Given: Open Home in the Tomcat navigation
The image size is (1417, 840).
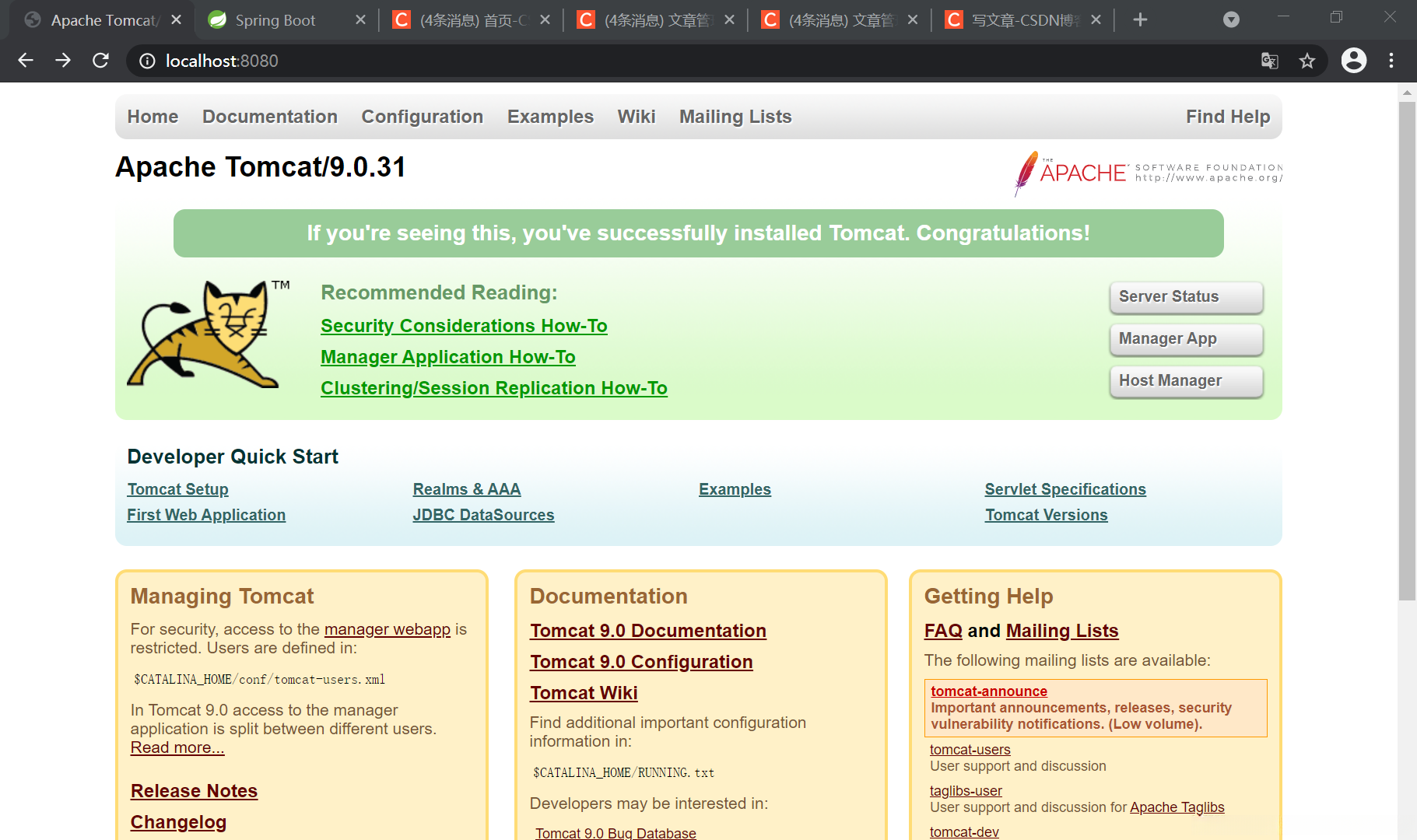Looking at the screenshot, I should (153, 117).
